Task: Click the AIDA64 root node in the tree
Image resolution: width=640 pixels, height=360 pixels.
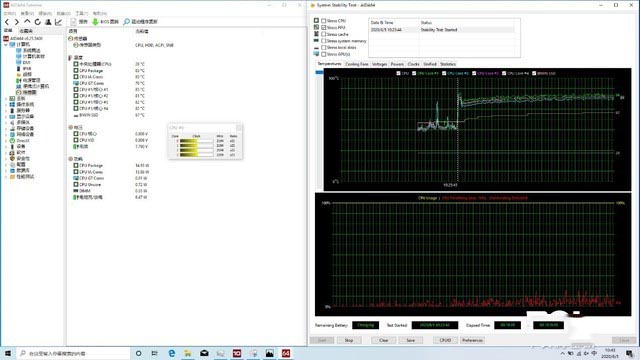Action: (x=23, y=38)
